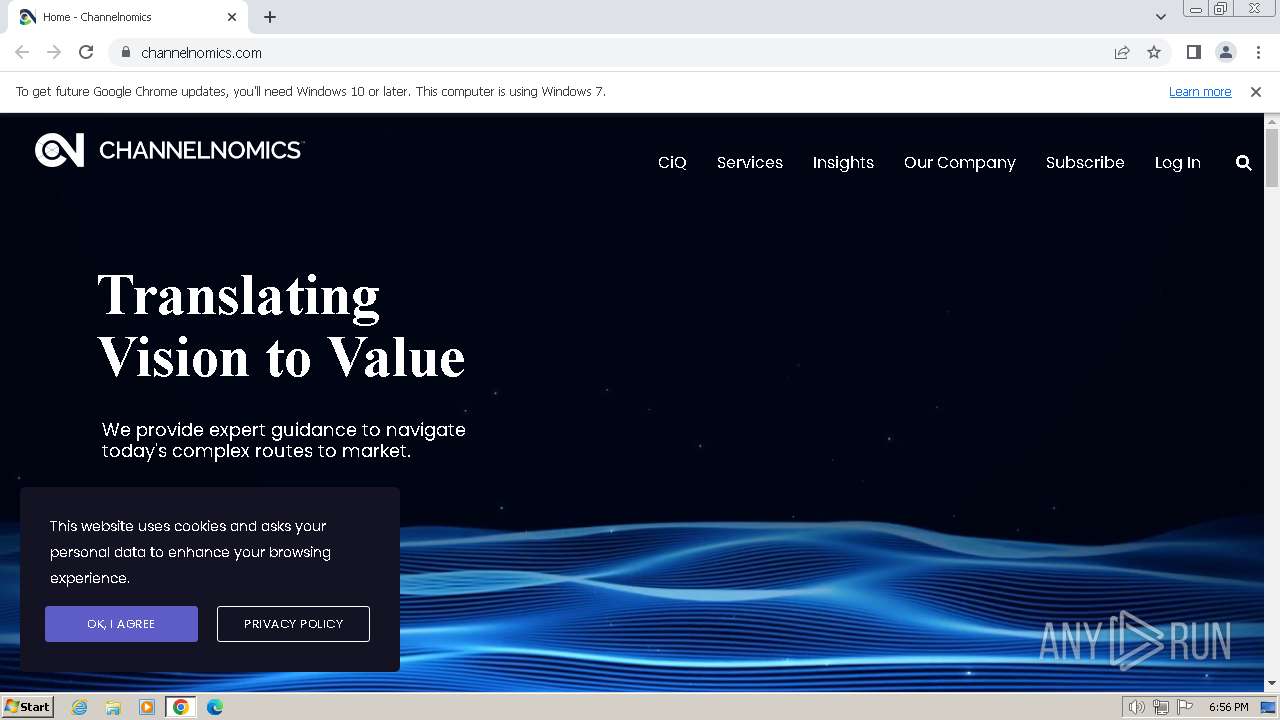The height and width of the screenshot is (720, 1280).
Task: Click the scrollbar down arrow
Action: [x=1272, y=684]
